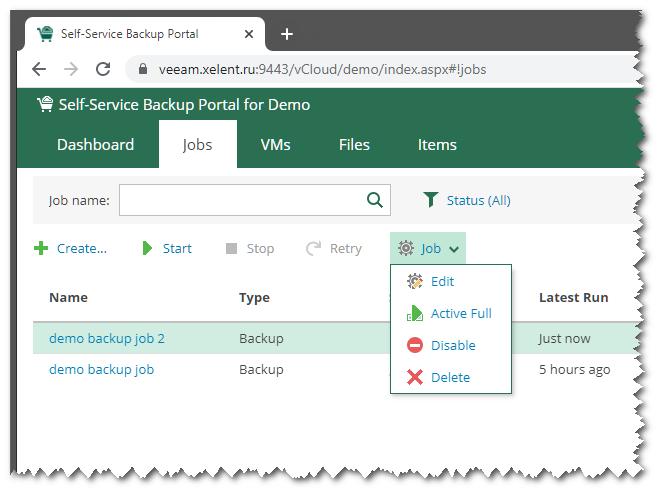The height and width of the screenshot is (495, 662).
Task: Click the Active Full green icon
Action: pos(415,313)
